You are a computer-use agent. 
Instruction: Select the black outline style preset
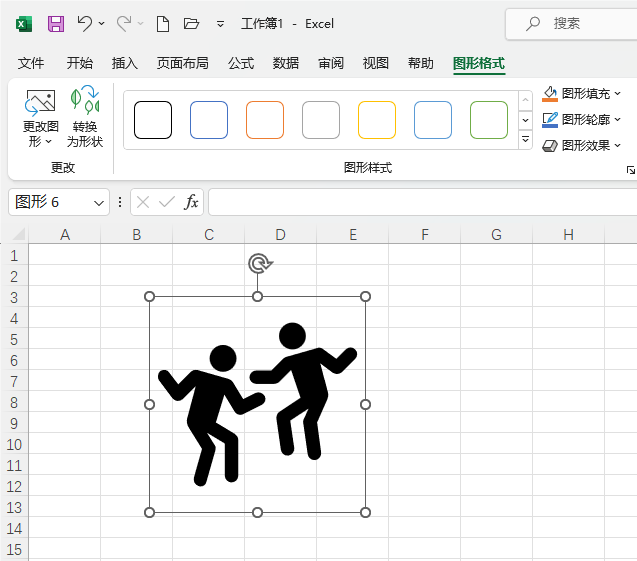click(x=153, y=120)
